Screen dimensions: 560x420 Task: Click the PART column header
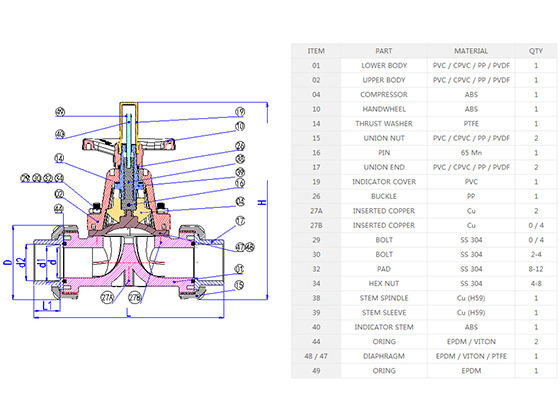point(384,51)
